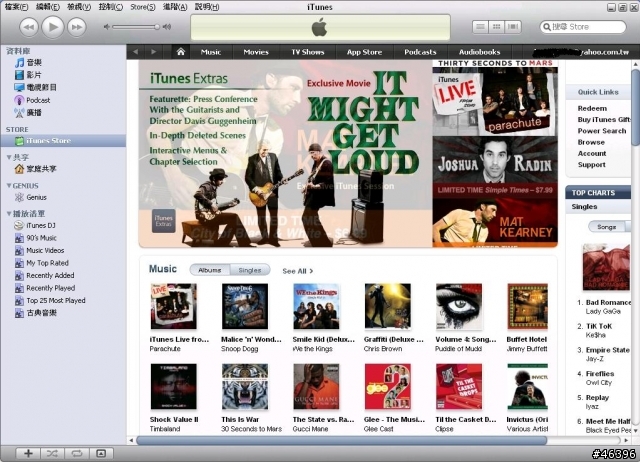Go forward with store navigation forward arrow

pyautogui.click(x=153, y=52)
